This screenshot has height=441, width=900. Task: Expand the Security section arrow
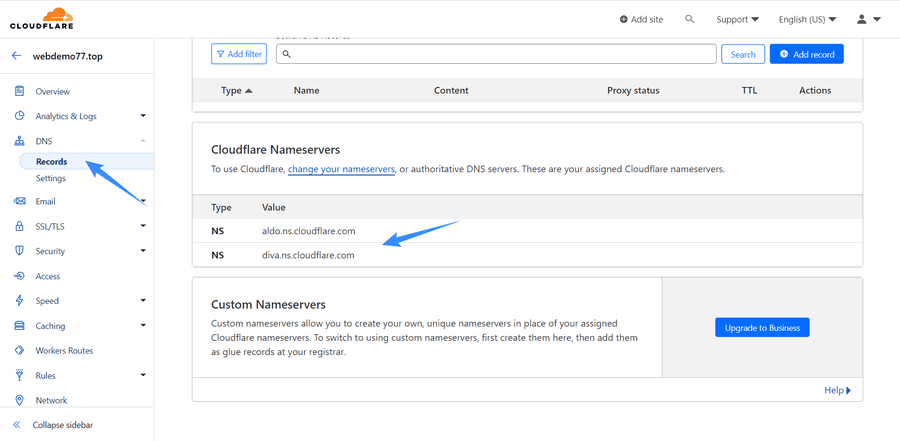click(x=143, y=250)
